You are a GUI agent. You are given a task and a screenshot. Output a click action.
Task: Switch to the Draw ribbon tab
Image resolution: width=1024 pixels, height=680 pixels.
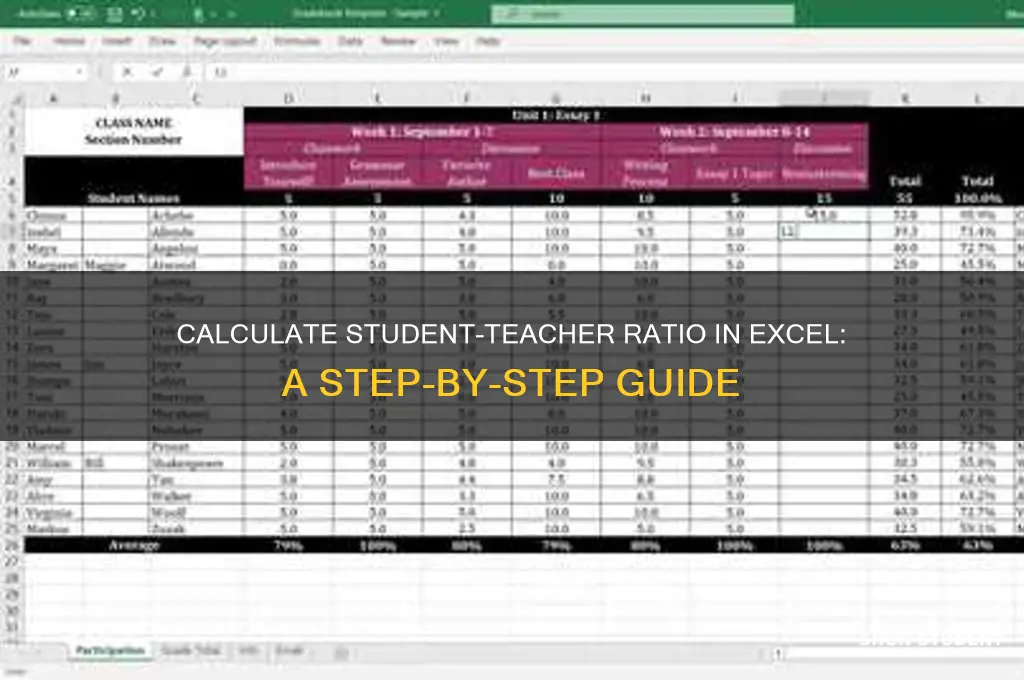[162, 41]
